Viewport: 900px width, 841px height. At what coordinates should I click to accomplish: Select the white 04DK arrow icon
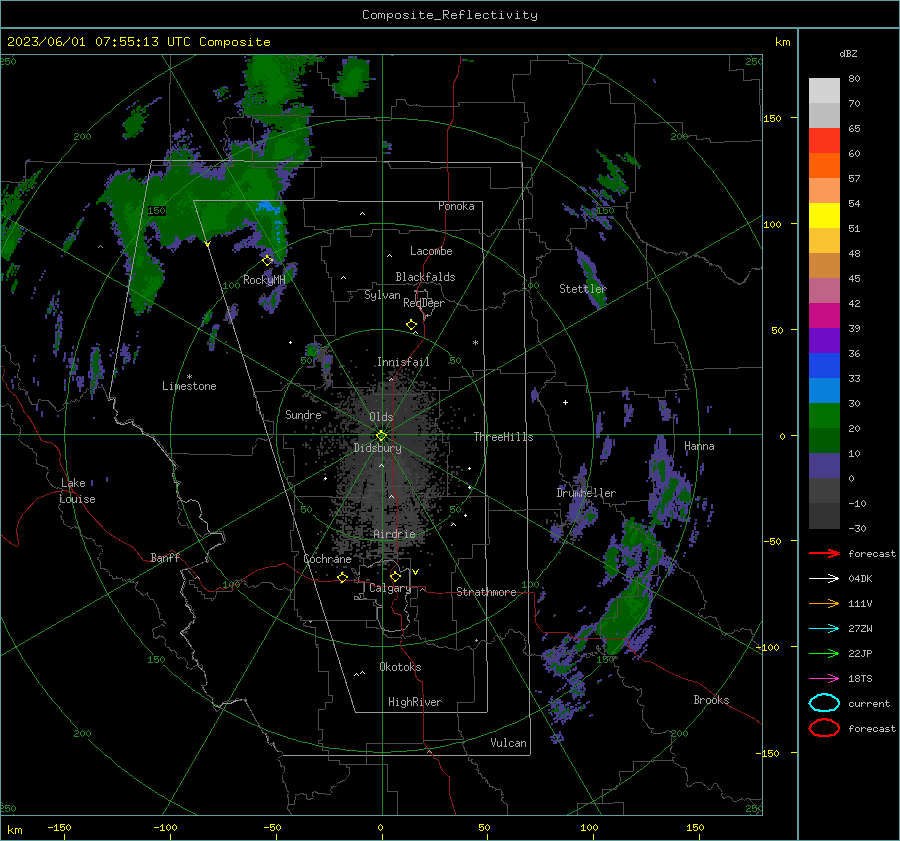click(824, 579)
